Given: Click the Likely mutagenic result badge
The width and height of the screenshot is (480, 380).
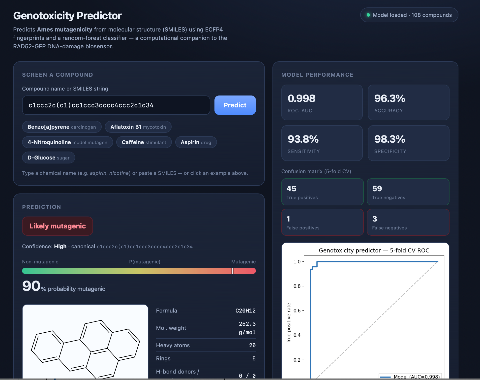Looking at the screenshot, I should (57, 226).
